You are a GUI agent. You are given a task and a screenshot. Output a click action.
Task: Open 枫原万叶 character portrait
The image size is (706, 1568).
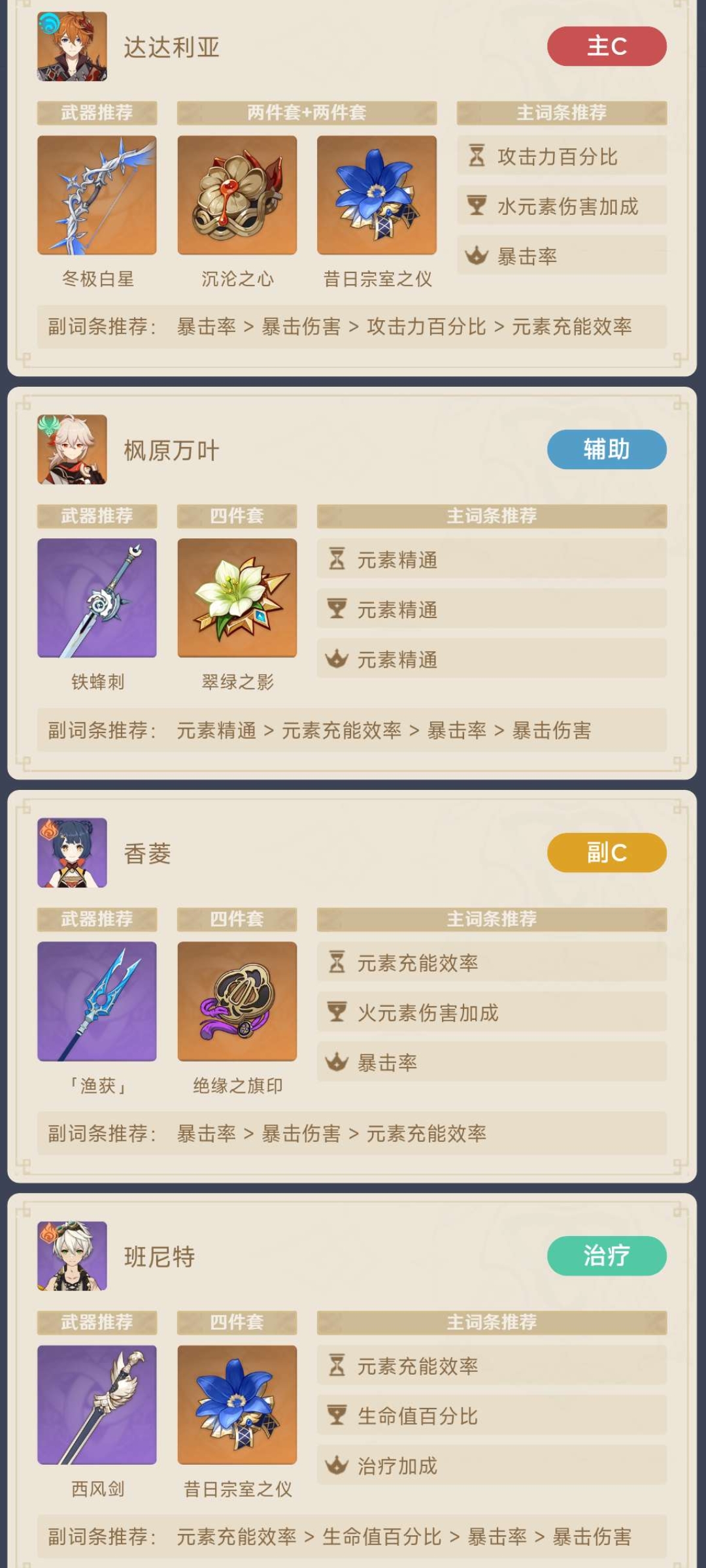pyautogui.click(x=72, y=449)
